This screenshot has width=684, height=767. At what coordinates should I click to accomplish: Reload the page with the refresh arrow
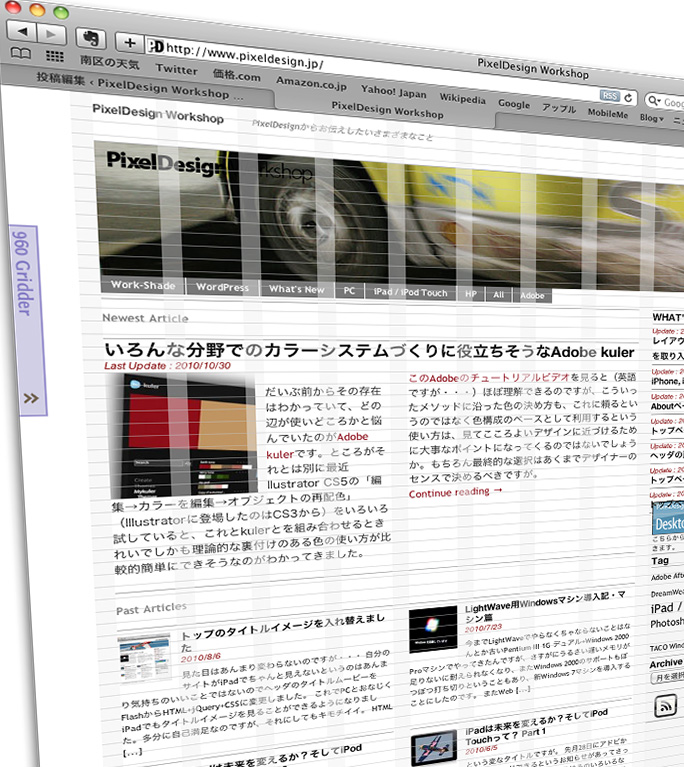(x=628, y=98)
